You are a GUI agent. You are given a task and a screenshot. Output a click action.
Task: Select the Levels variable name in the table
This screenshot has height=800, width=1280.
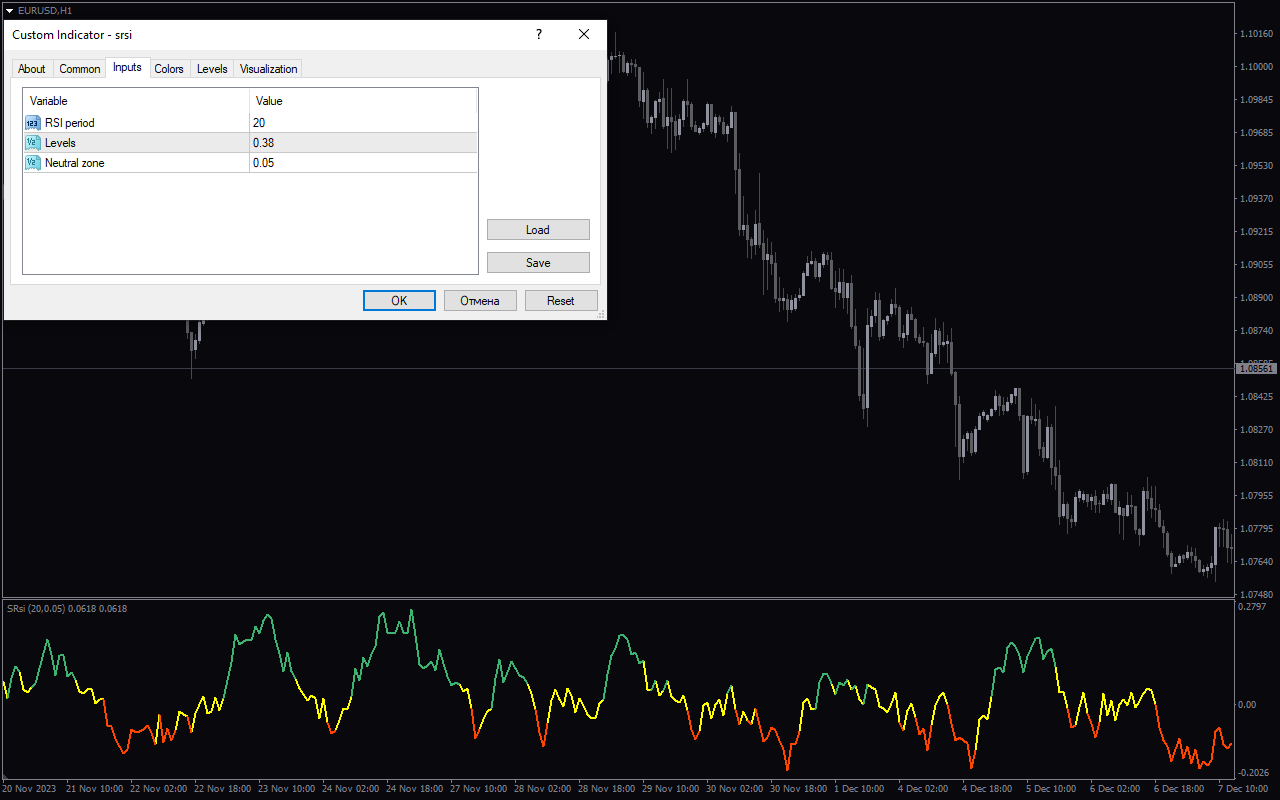60,143
